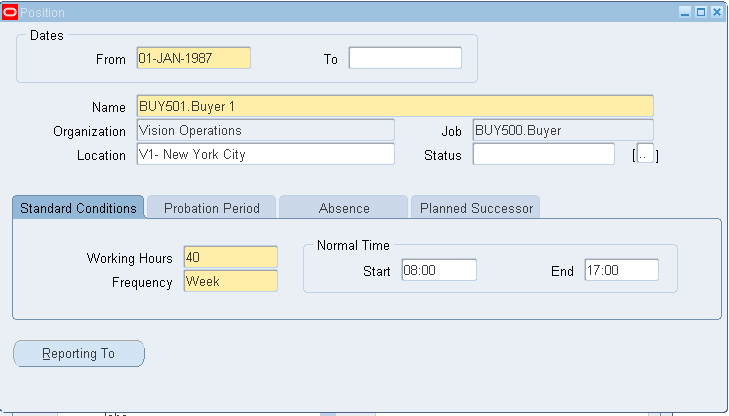The width and height of the screenshot is (729, 416).
Task: Click the red Oracle icon in title bar
Action: pos(10,12)
